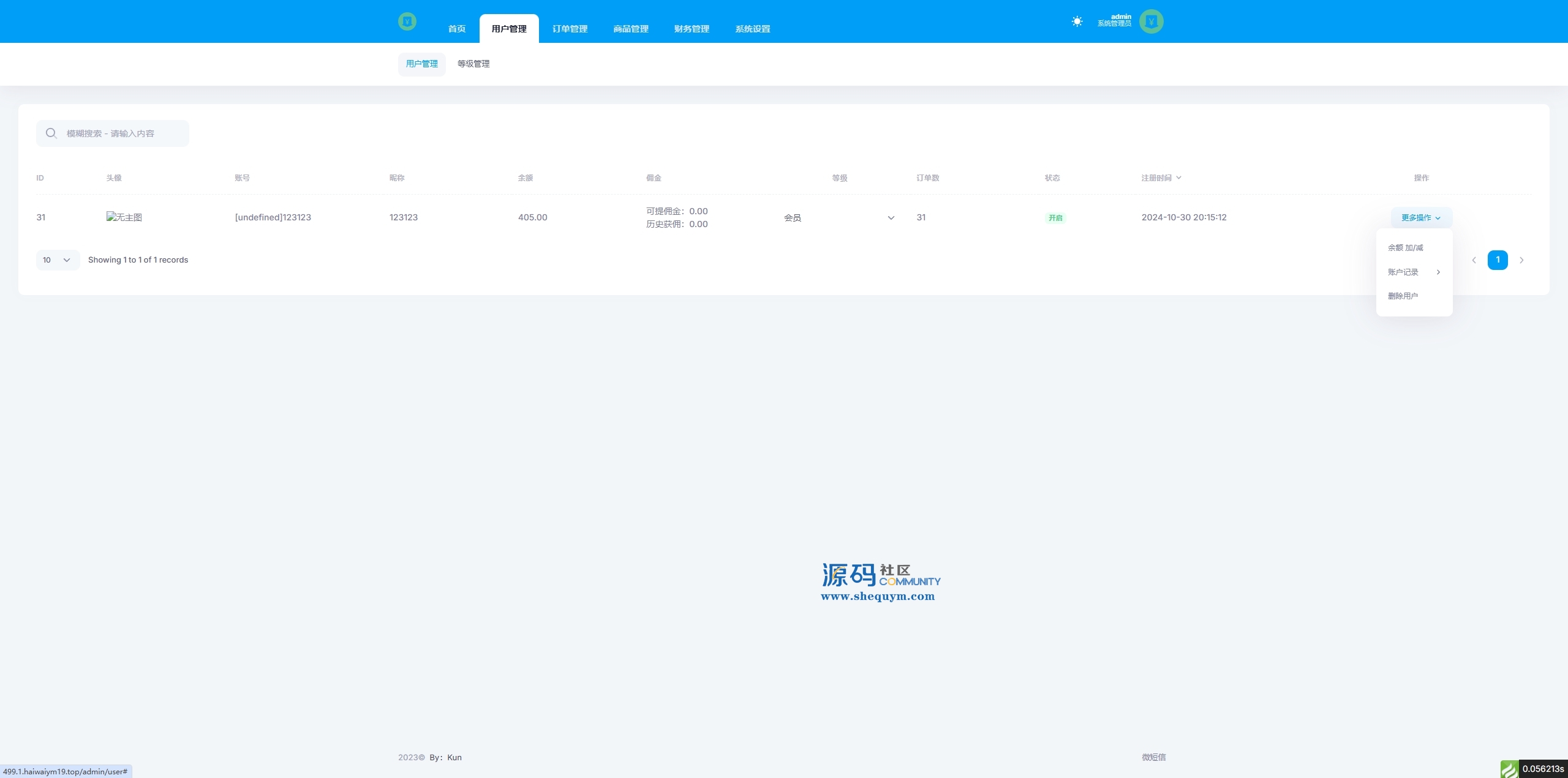Click page number 1 button
1568x778 pixels.
pyautogui.click(x=1498, y=260)
